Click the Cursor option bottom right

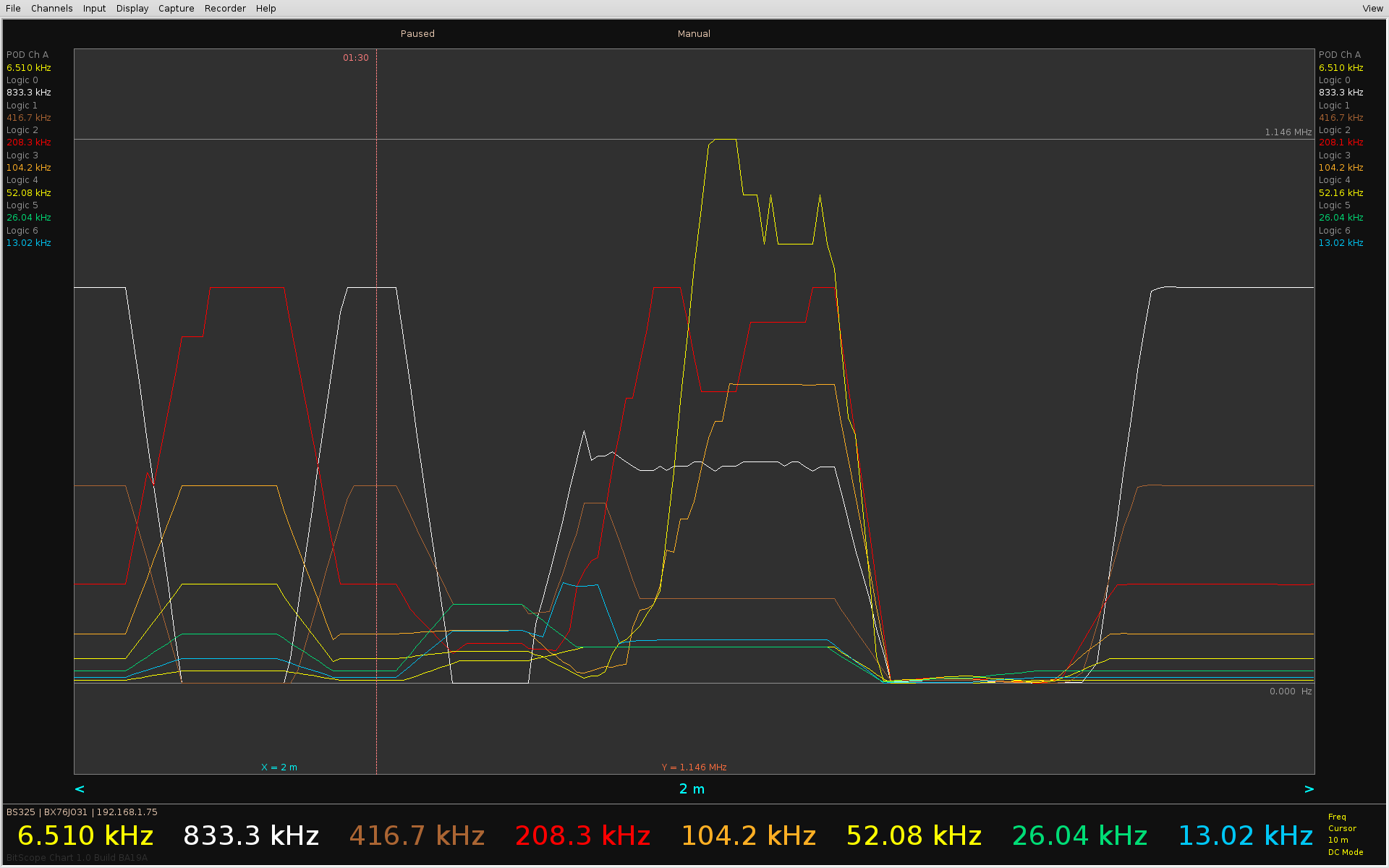pyautogui.click(x=1342, y=829)
